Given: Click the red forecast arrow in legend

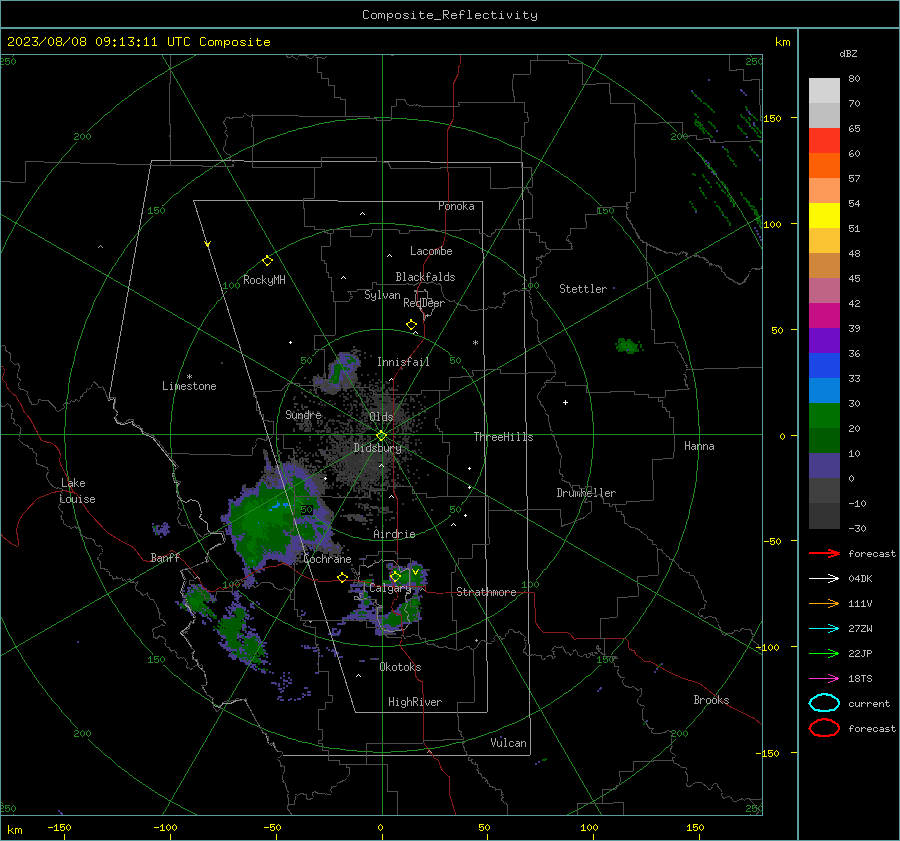Looking at the screenshot, I should [x=824, y=553].
